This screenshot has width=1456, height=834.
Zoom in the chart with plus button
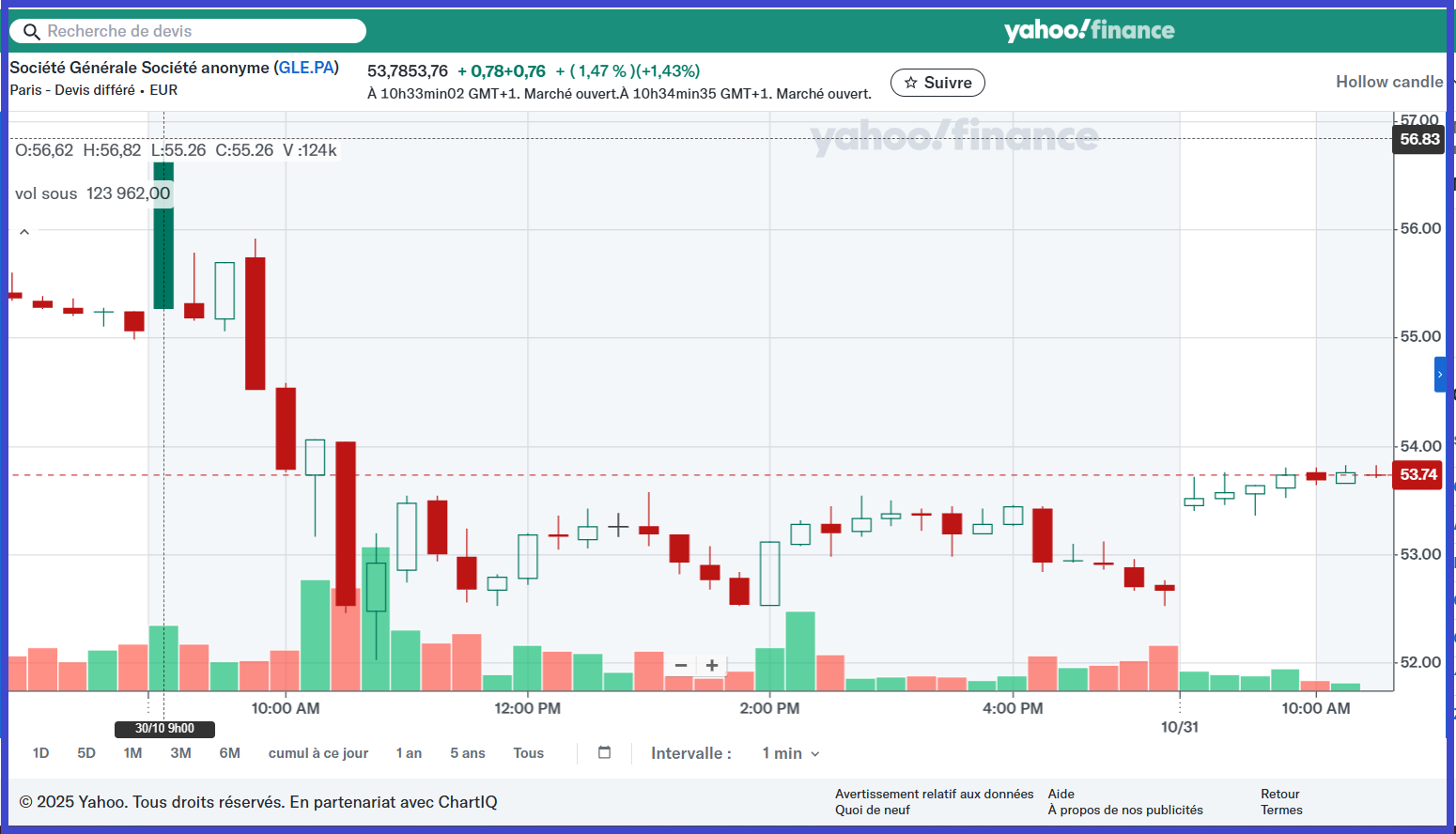[712, 665]
